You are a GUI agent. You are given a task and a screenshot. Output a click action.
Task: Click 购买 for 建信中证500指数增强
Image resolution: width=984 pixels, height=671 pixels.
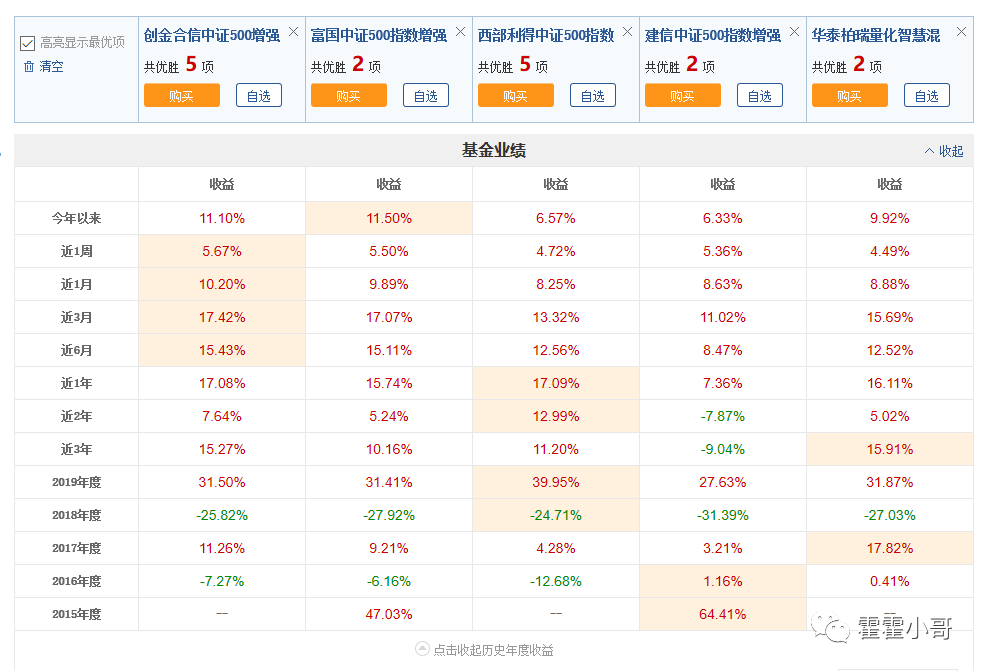pyautogui.click(x=682, y=95)
